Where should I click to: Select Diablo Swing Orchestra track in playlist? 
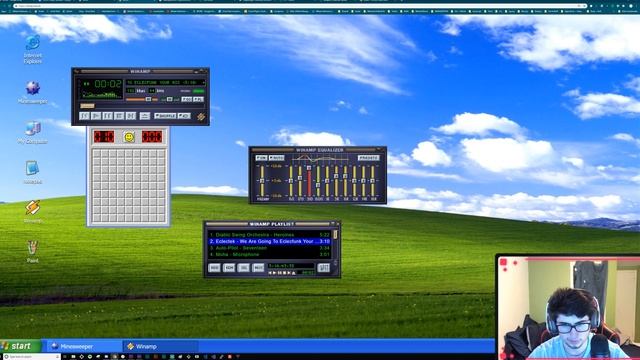click(x=269, y=235)
